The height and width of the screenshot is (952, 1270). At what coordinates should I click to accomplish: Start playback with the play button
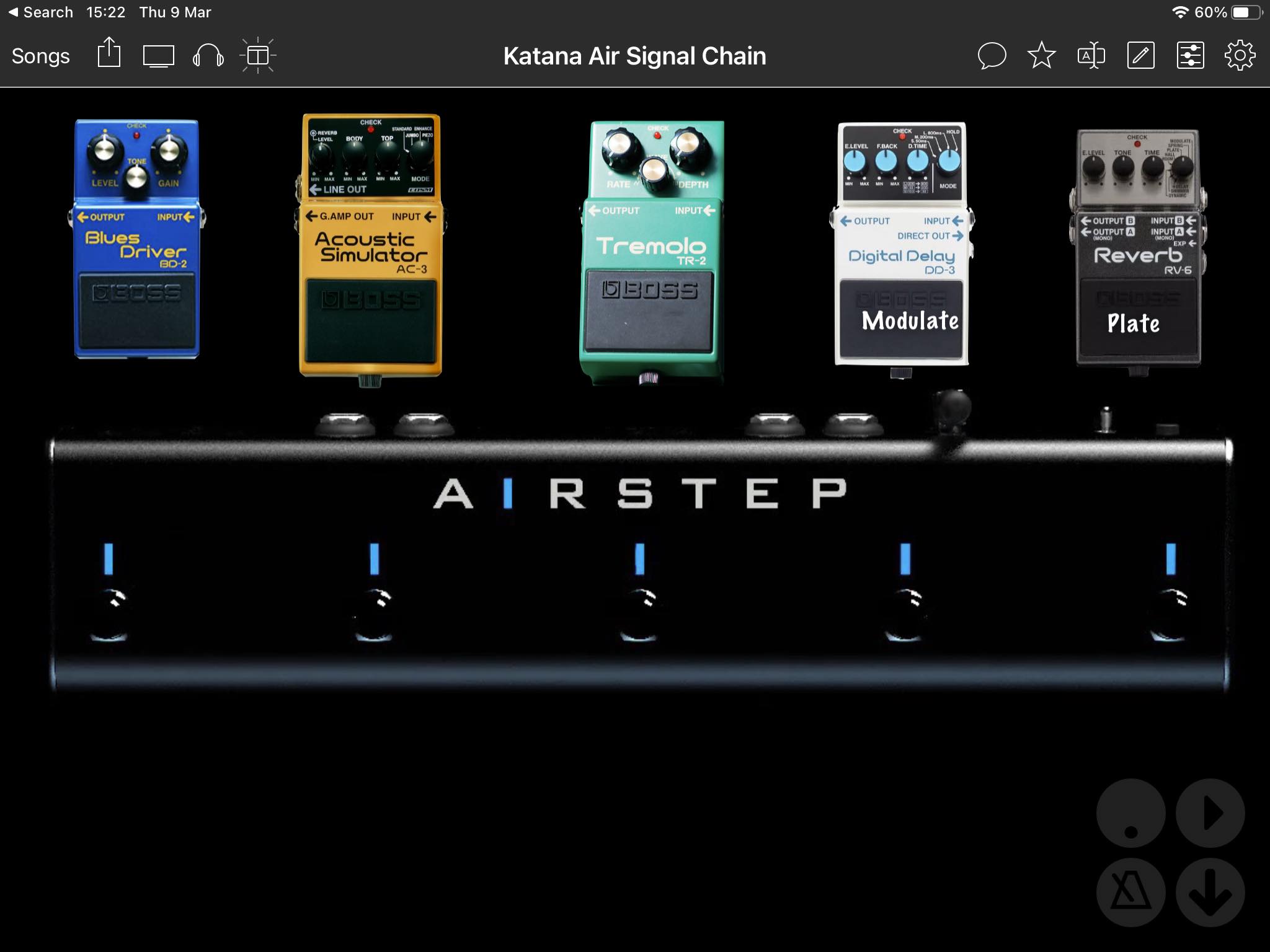[1210, 813]
